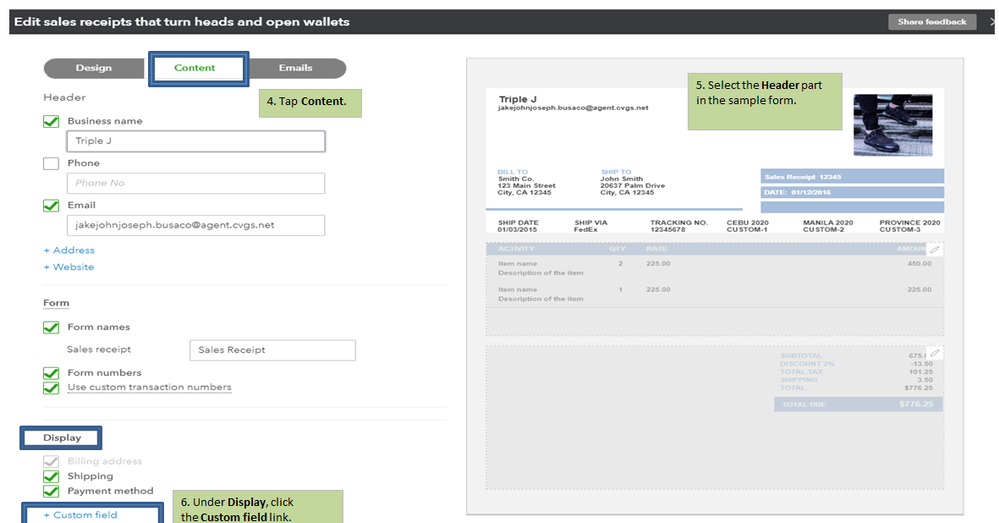Enable the Phone checkbox

51,163
